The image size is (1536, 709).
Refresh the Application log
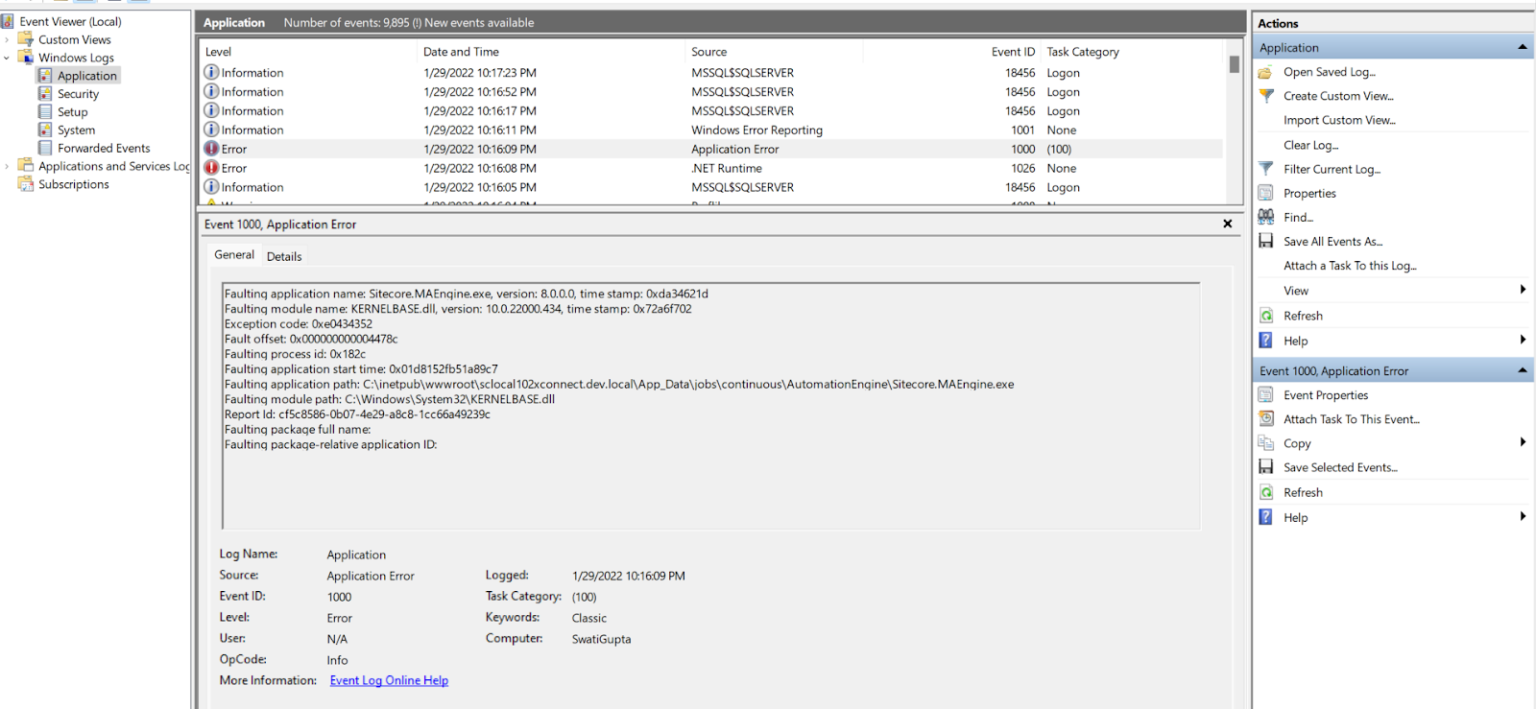(1301, 315)
